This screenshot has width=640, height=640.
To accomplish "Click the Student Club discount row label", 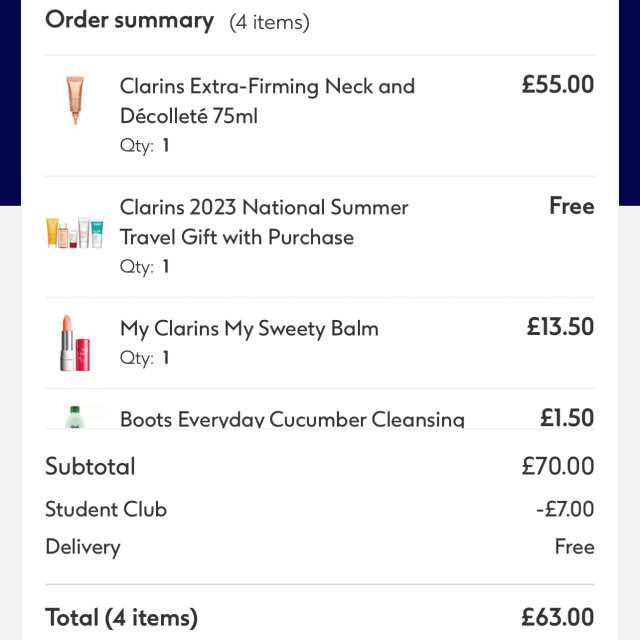I will pos(106,509).
